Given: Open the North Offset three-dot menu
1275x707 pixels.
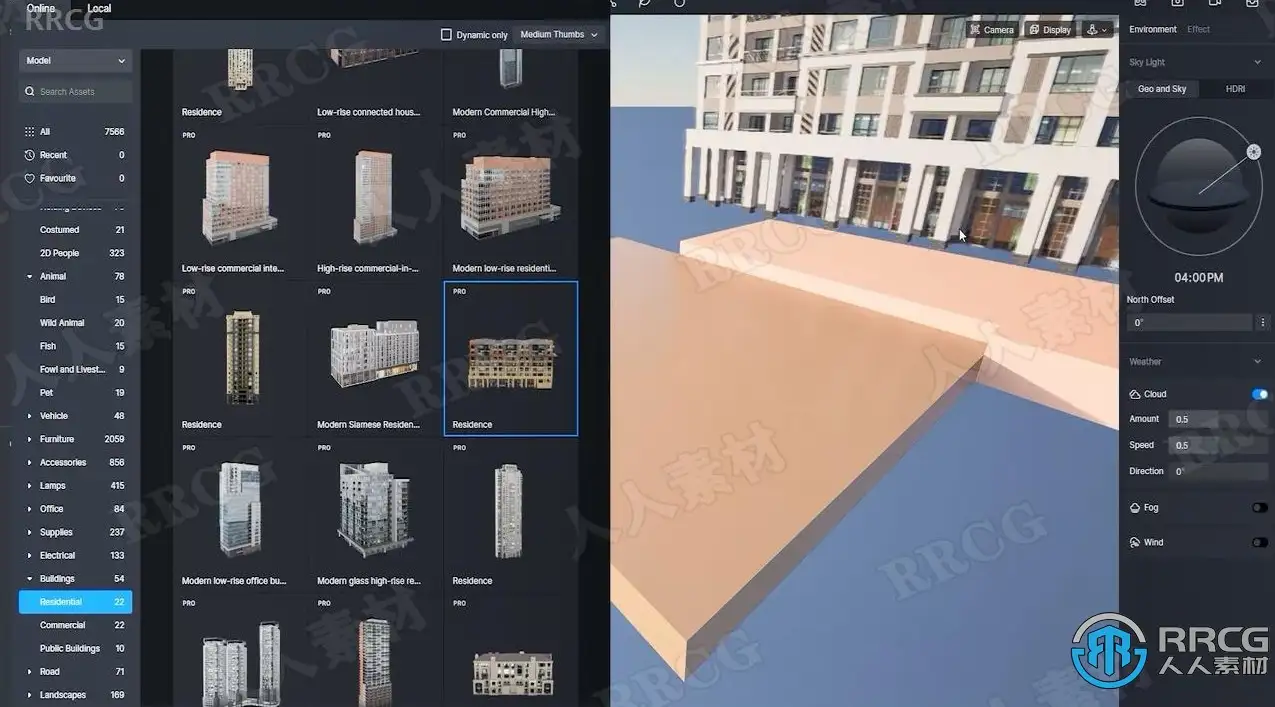Looking at the screenshot, I should click(x=1263, y=323).
